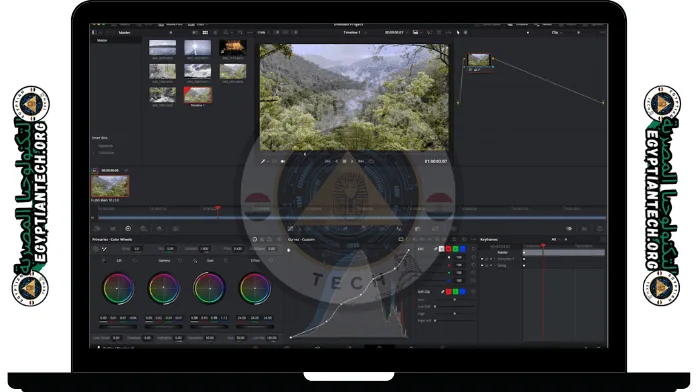Image resolution: width=698 pixels, height=392 pixels.
Task: Select the fire clip thumbnail
Action: [233, 47]
